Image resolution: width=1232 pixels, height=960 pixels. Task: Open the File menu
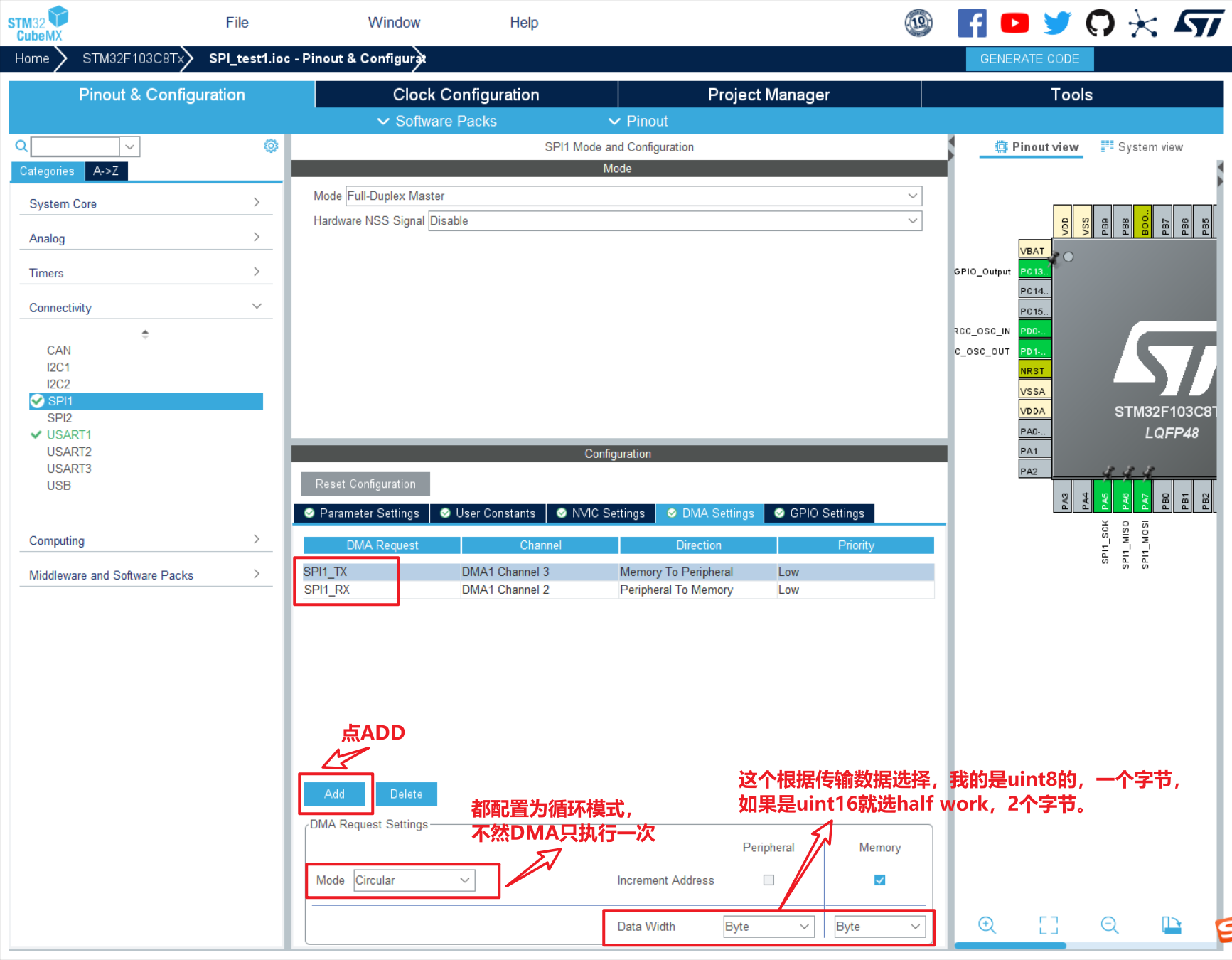237,23
